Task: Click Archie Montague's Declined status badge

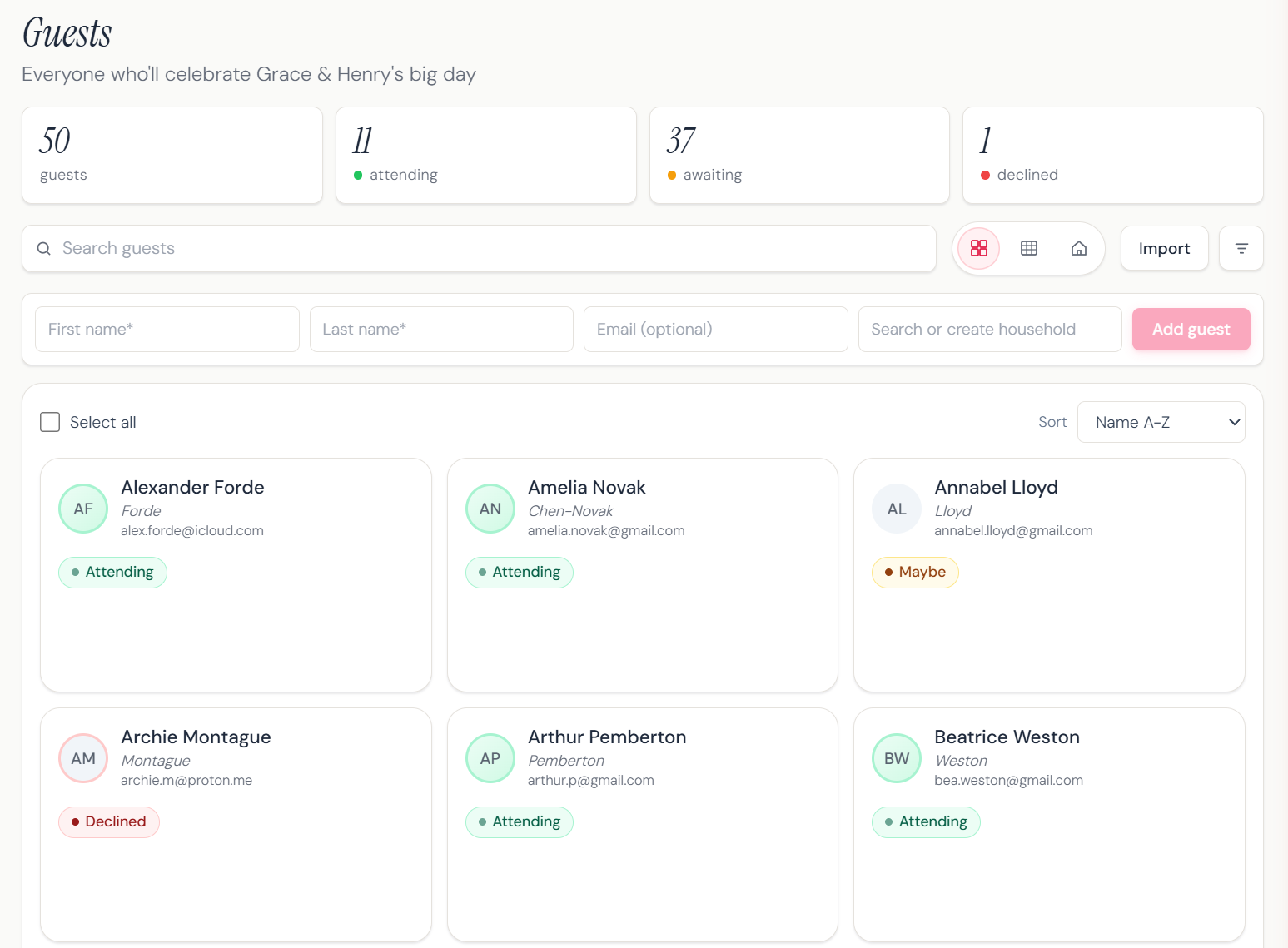Action: tap(109, 821)
